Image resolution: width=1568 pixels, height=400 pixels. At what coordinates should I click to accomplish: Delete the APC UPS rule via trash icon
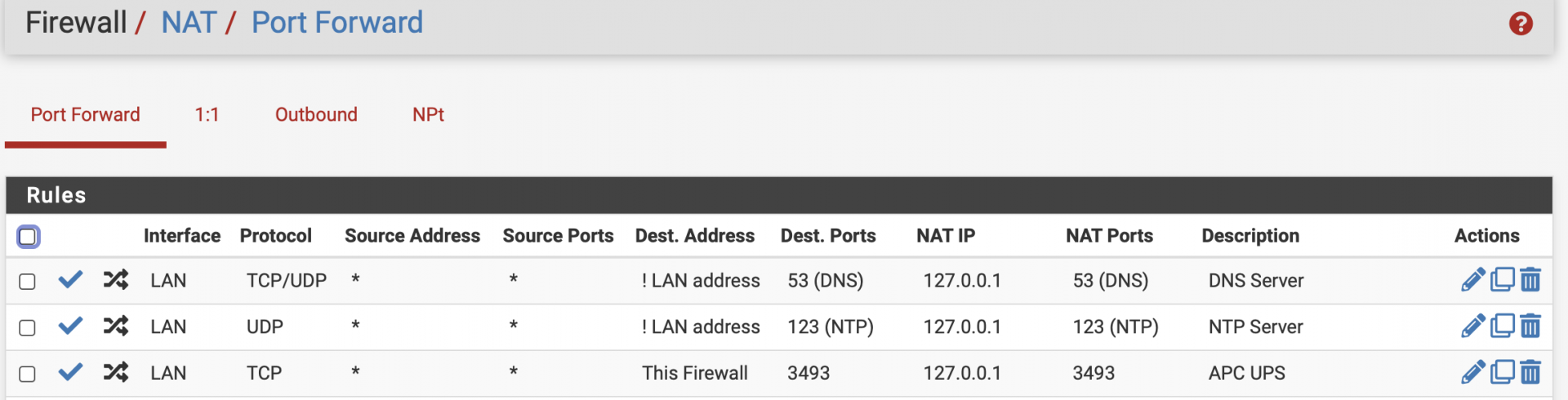(x=1530, y=373)
